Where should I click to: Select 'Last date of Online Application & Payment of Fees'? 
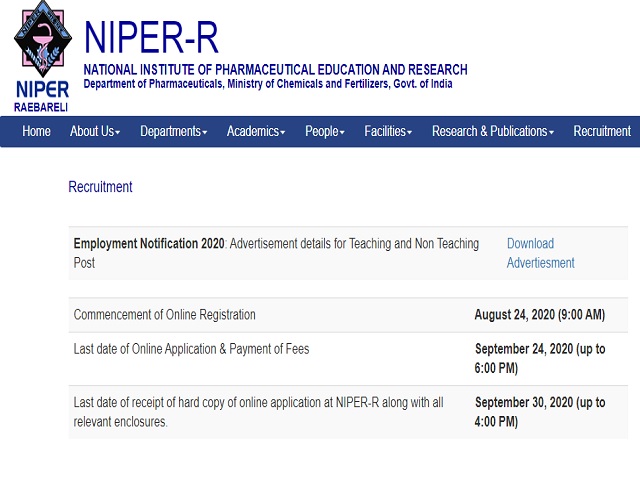click(x=191, y=349)
